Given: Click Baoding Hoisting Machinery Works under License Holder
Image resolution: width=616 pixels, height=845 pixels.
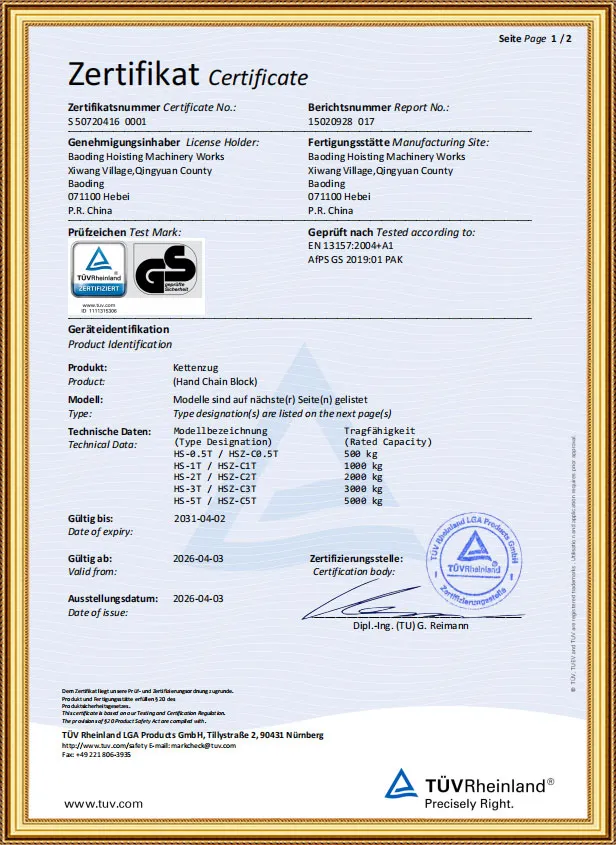Looking at the screenshot, I should click(x=146, y=156).
